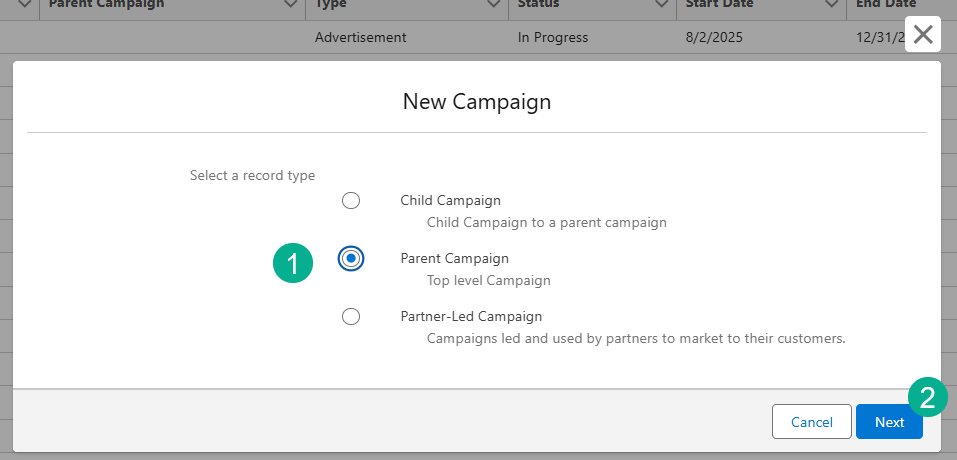Screen dimensions: 957x460
Task: Click the Next button
Action: pos(889,422)
